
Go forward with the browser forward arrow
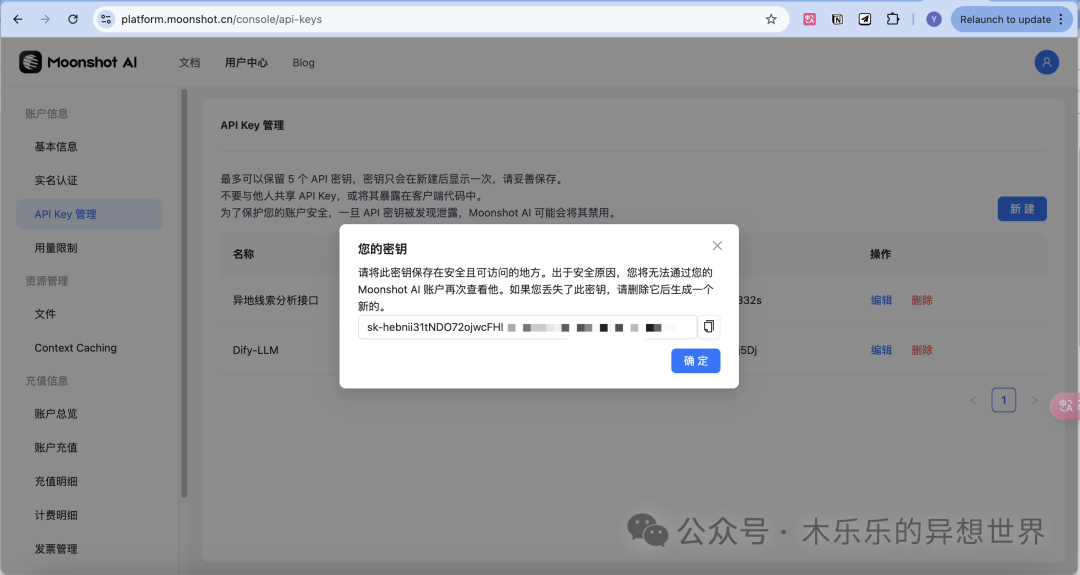click(45, 19)
